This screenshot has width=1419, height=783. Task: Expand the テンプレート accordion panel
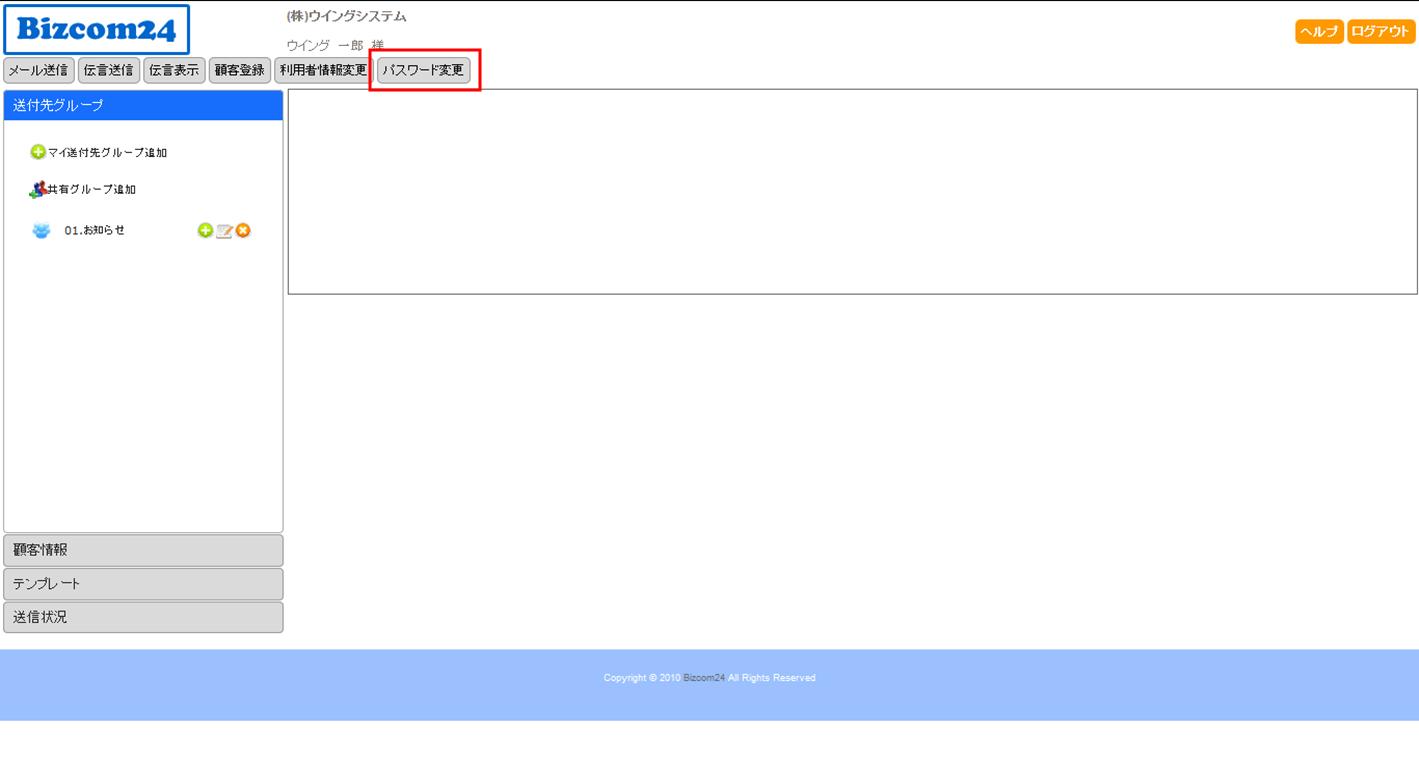pyautogui.click(x=143, y=584)
